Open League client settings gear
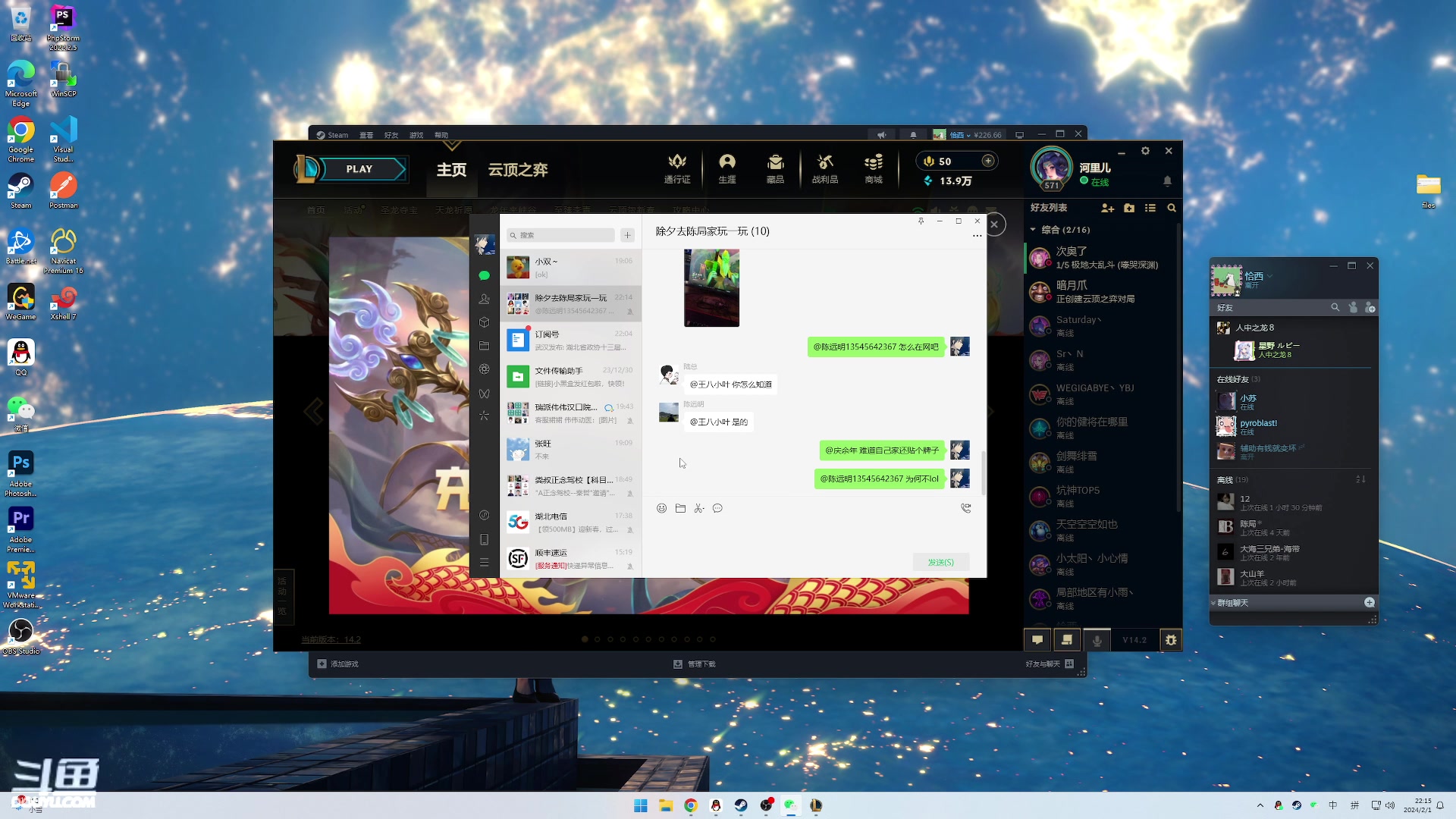This screenshot has width=1456, height=819. coord(1145,151)
